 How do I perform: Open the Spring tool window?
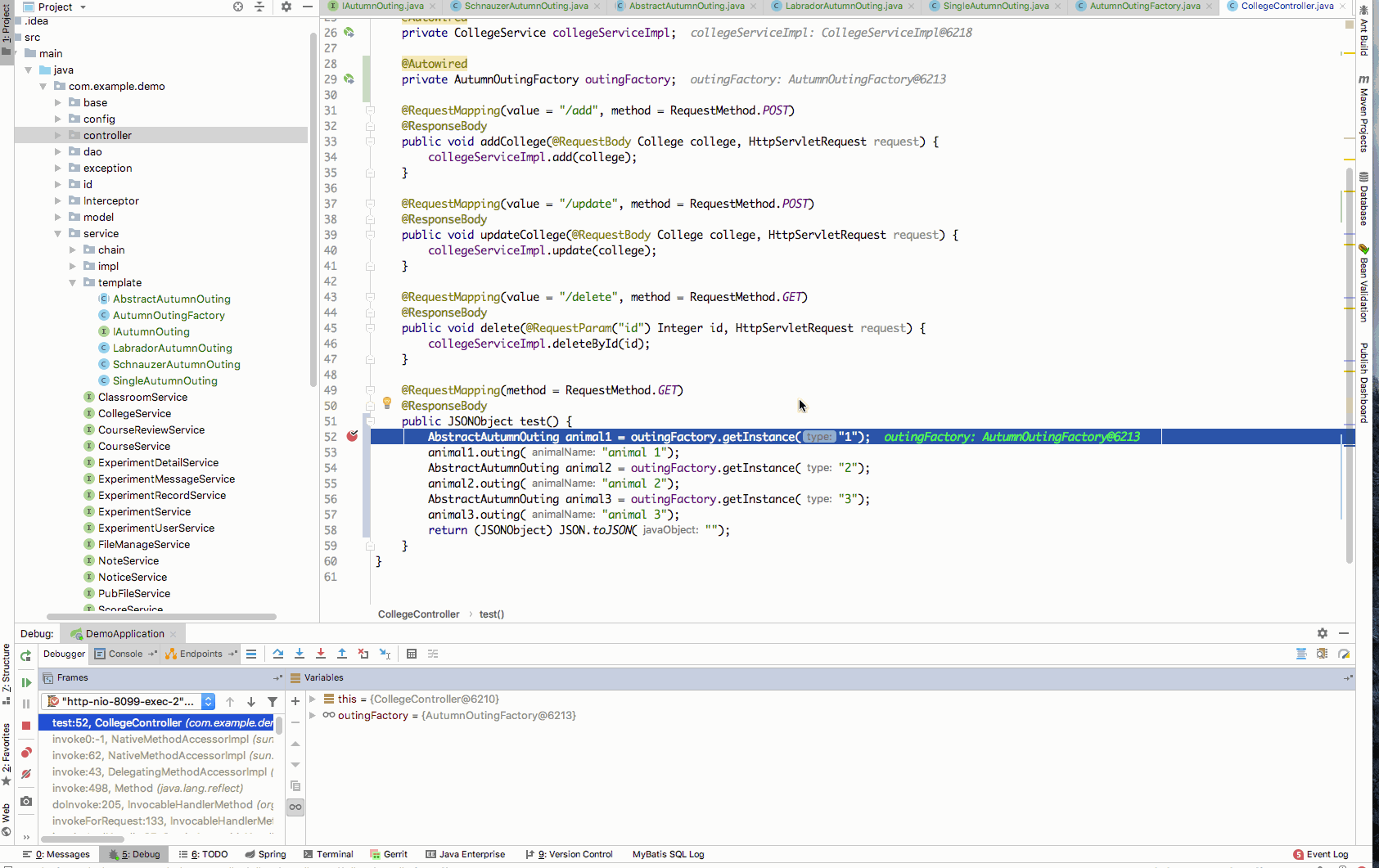pyautogui.click(x=265, y=854)
